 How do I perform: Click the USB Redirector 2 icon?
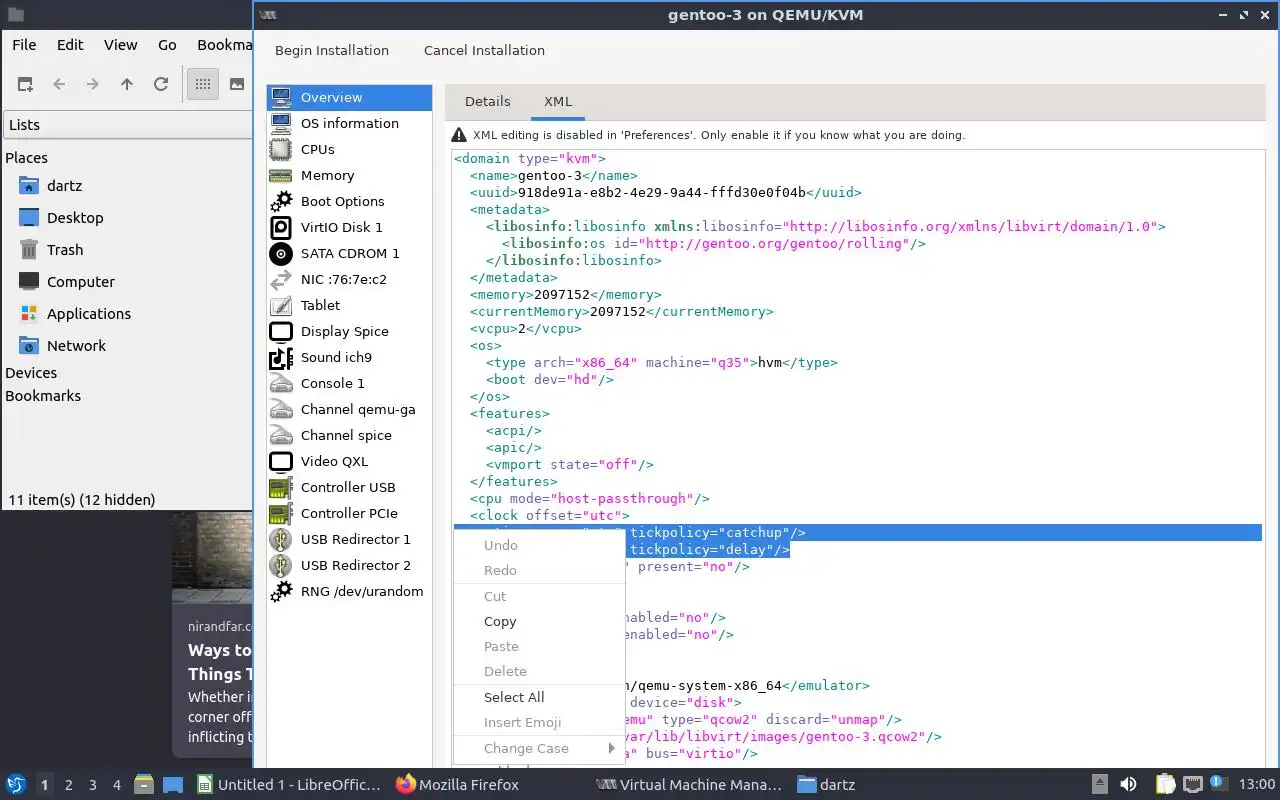click(282, 565)
